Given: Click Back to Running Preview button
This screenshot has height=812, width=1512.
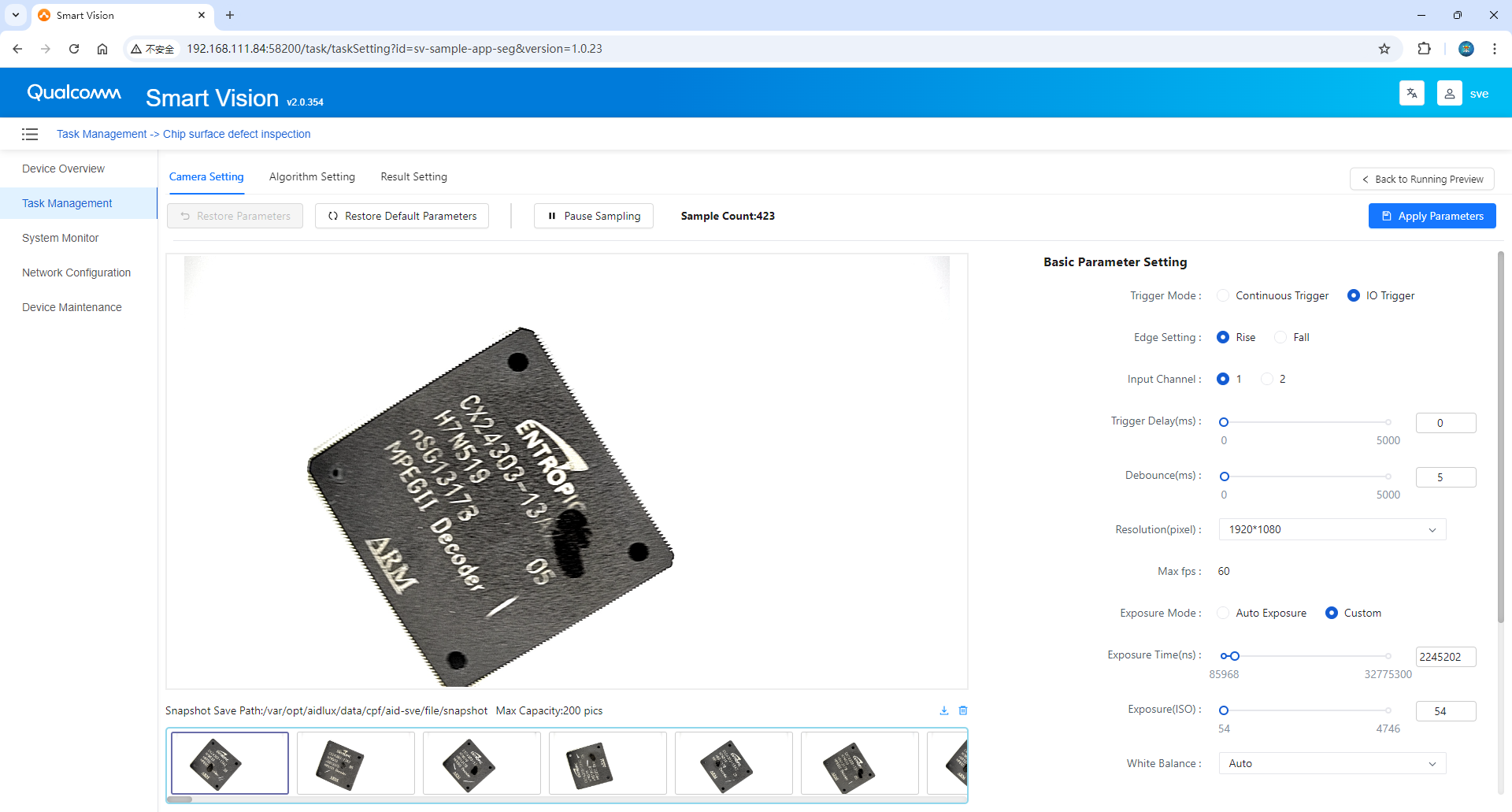Looking at the screenshot, I should pos(1421,179).
